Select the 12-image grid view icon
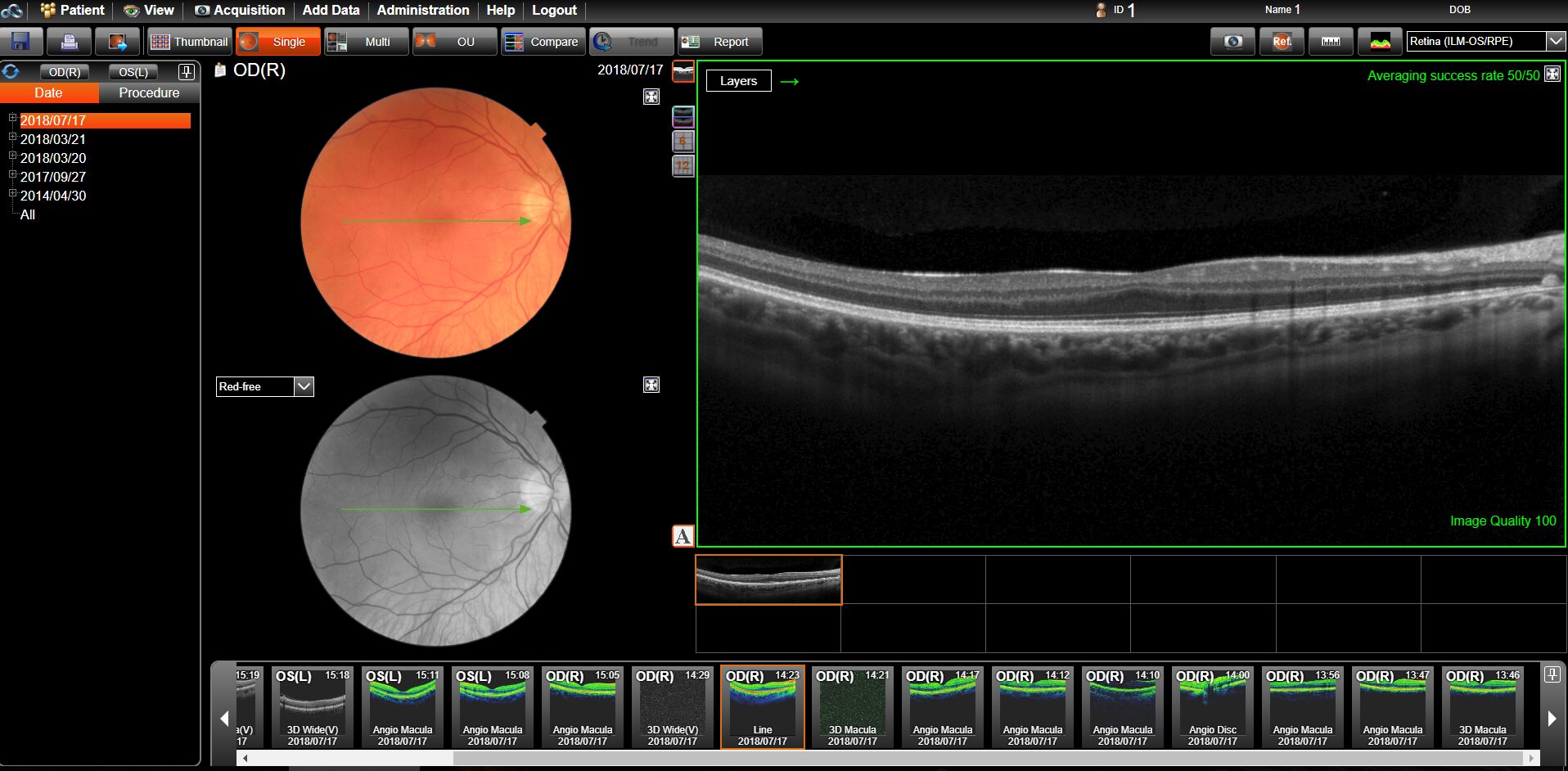The height and width of the screenshot is (771, 1568). (683, 166)
